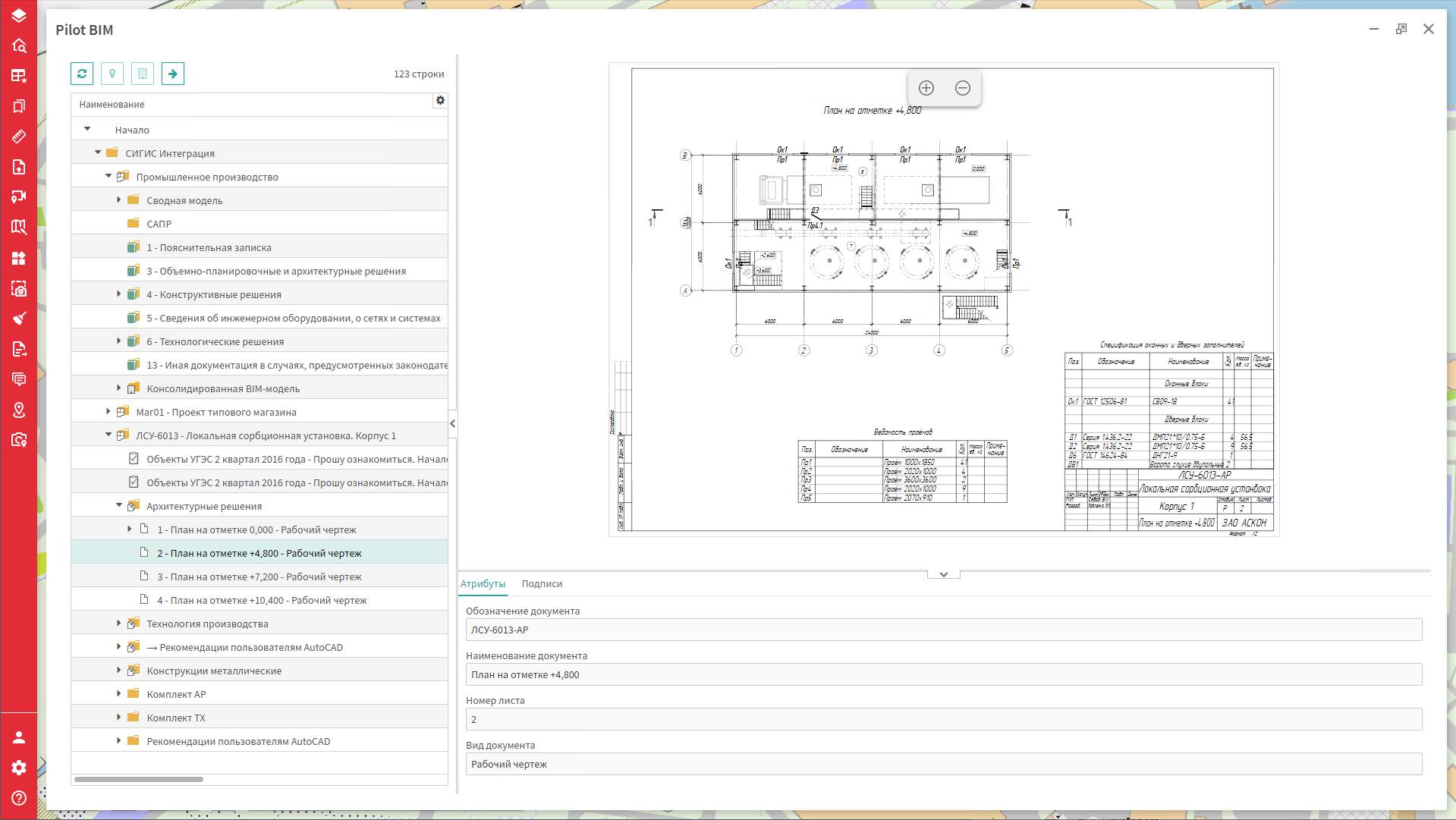
Task: Select the Атрибуты tab
Action: 483,583
